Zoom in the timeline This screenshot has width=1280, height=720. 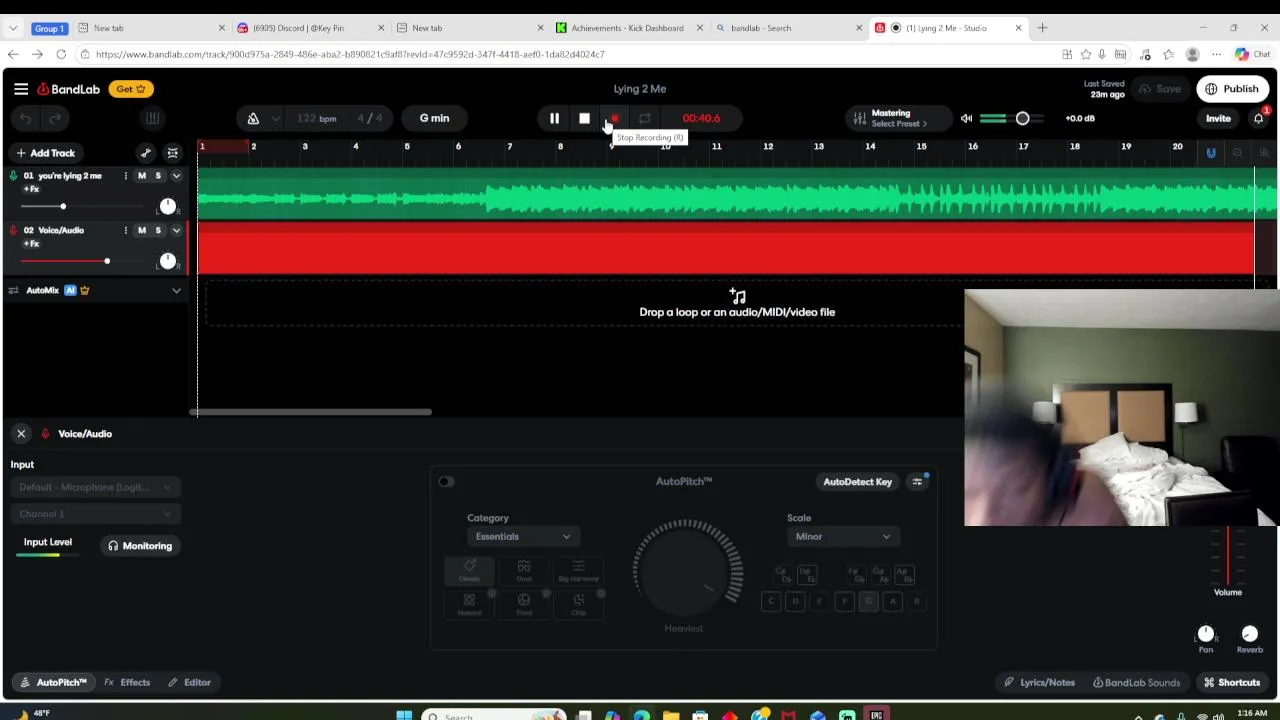1264,153
